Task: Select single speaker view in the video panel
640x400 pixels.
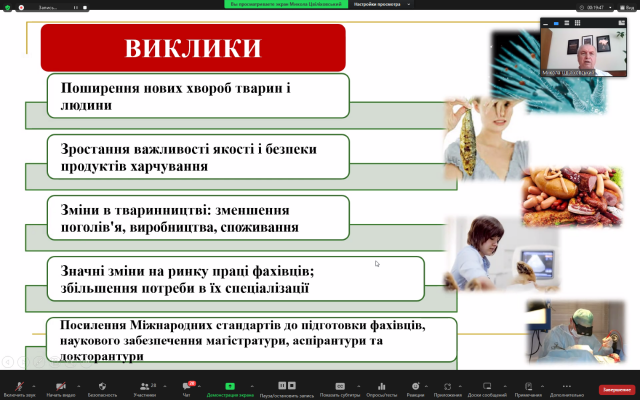Action: 556,23
